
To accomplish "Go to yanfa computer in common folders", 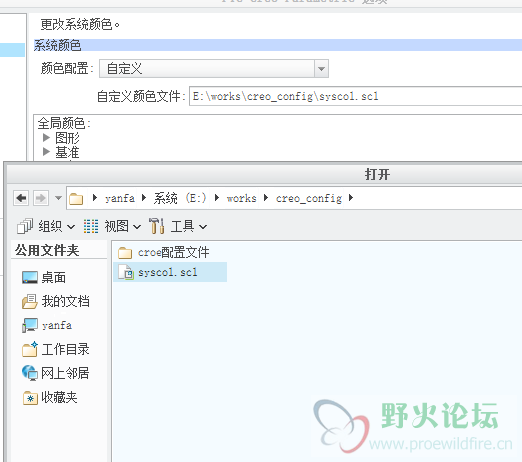I will point(47,325).
